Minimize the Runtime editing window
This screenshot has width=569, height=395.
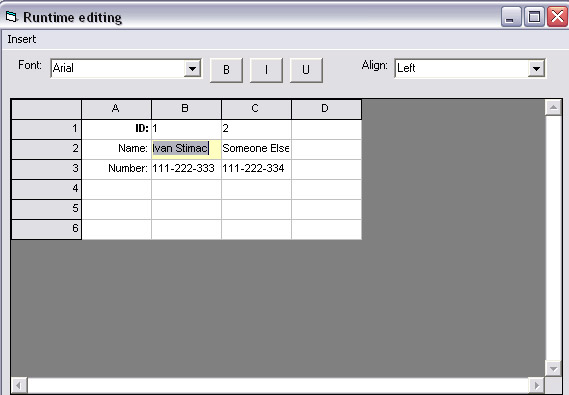(x=511, y=17)
